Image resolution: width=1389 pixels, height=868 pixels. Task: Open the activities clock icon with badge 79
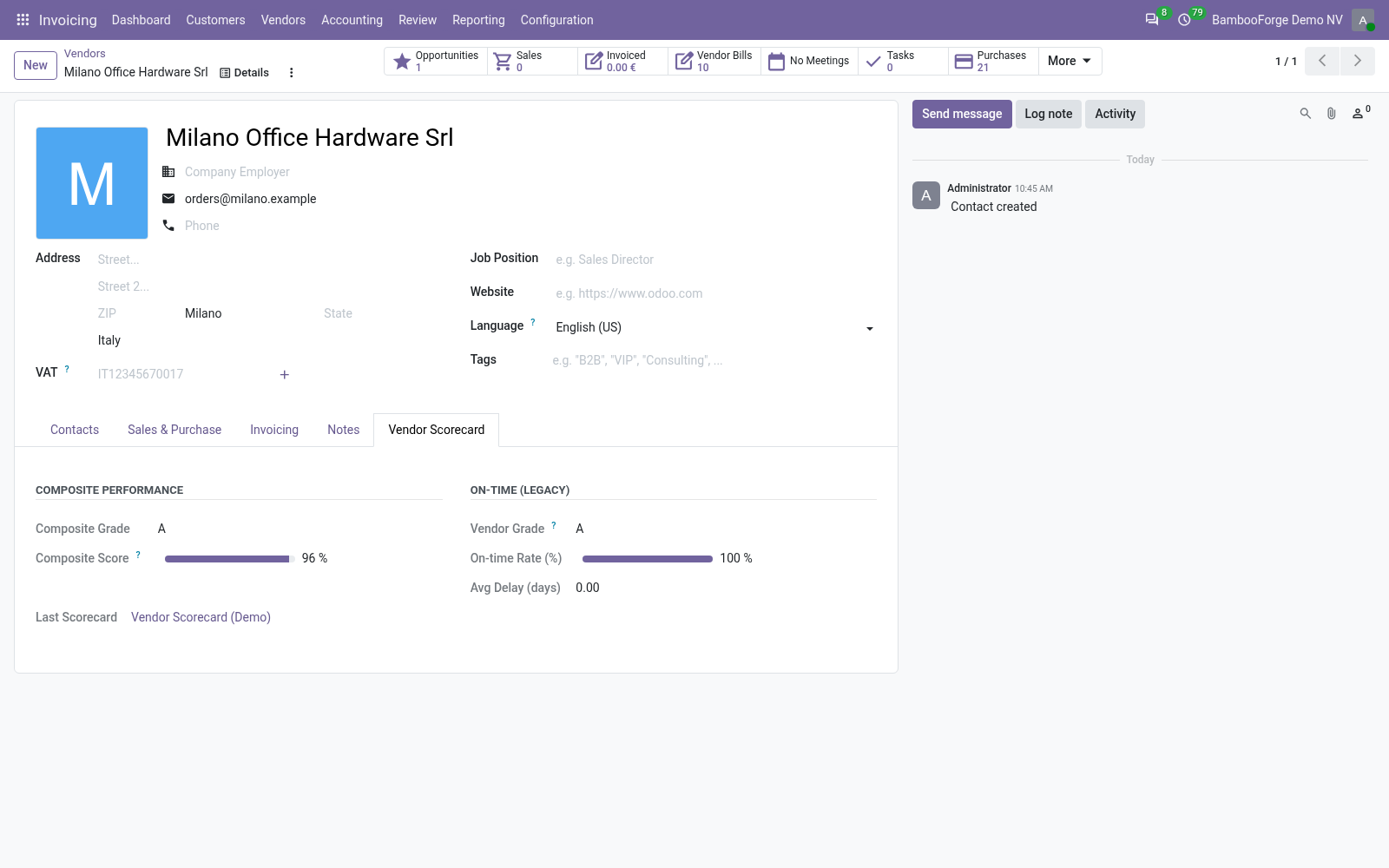click(x=1184, y=19)
